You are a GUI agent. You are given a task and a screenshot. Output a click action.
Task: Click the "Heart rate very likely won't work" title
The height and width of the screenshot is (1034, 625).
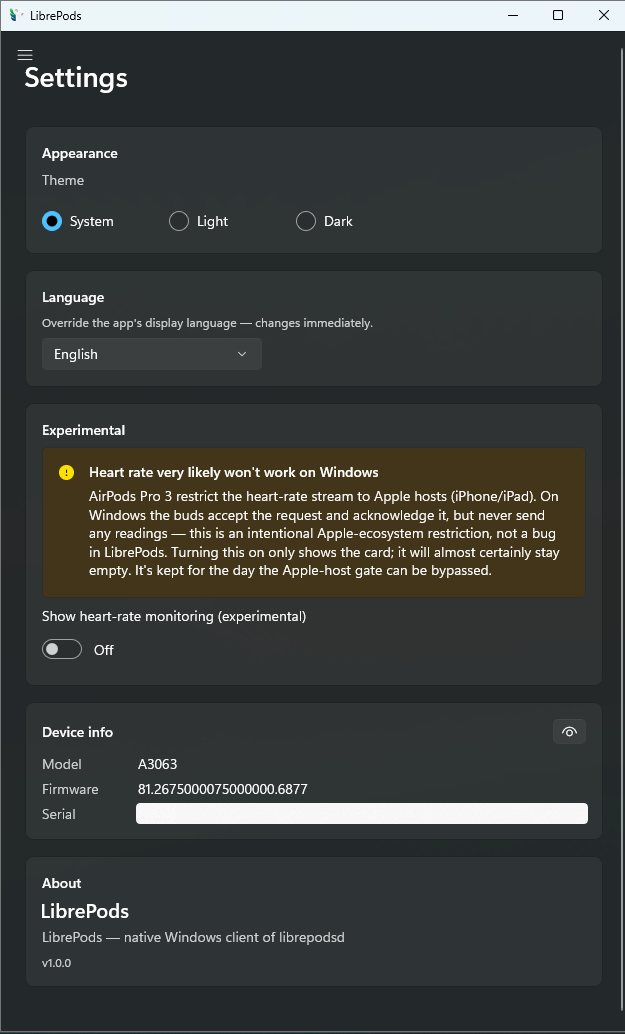[x=234, y=472]
